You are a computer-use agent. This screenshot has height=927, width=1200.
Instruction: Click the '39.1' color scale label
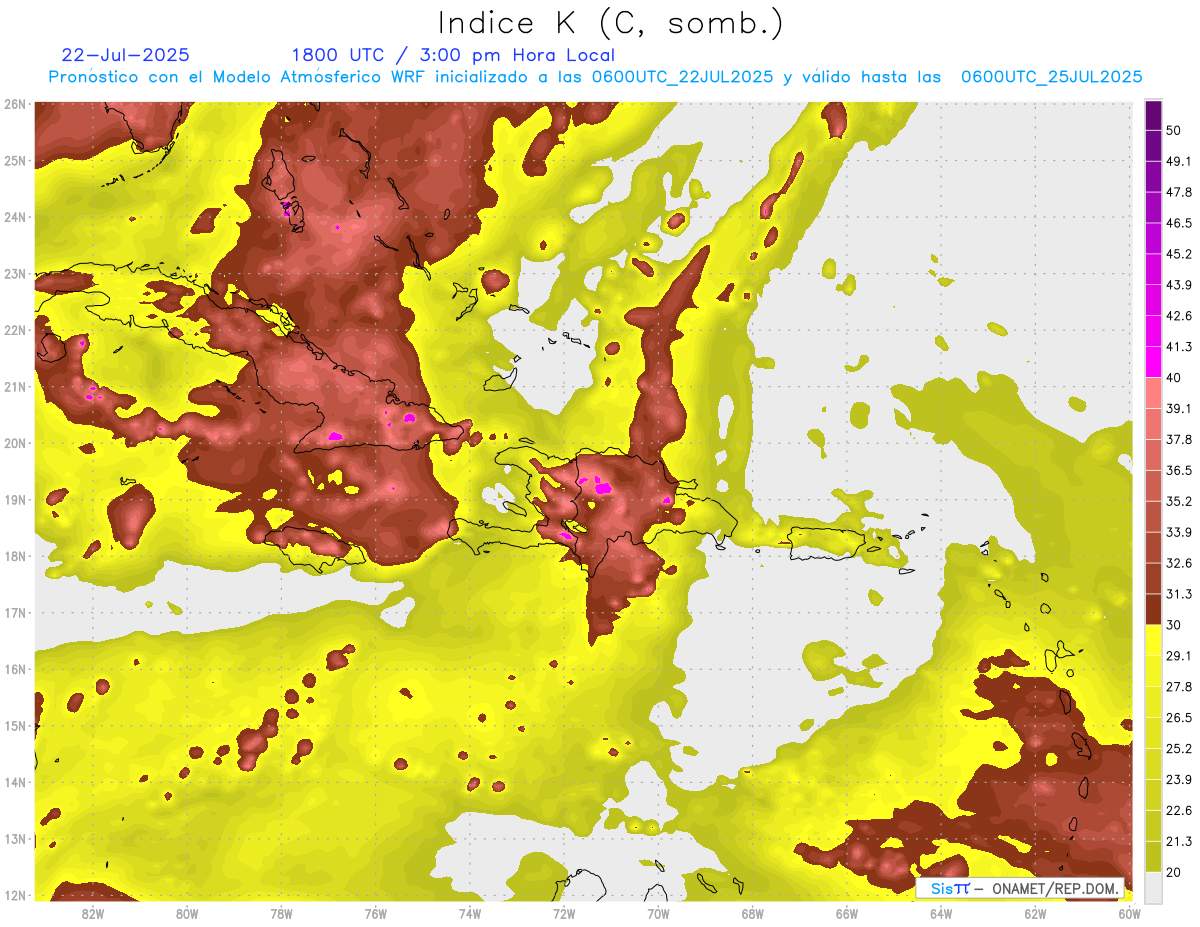coord(1179,408)
